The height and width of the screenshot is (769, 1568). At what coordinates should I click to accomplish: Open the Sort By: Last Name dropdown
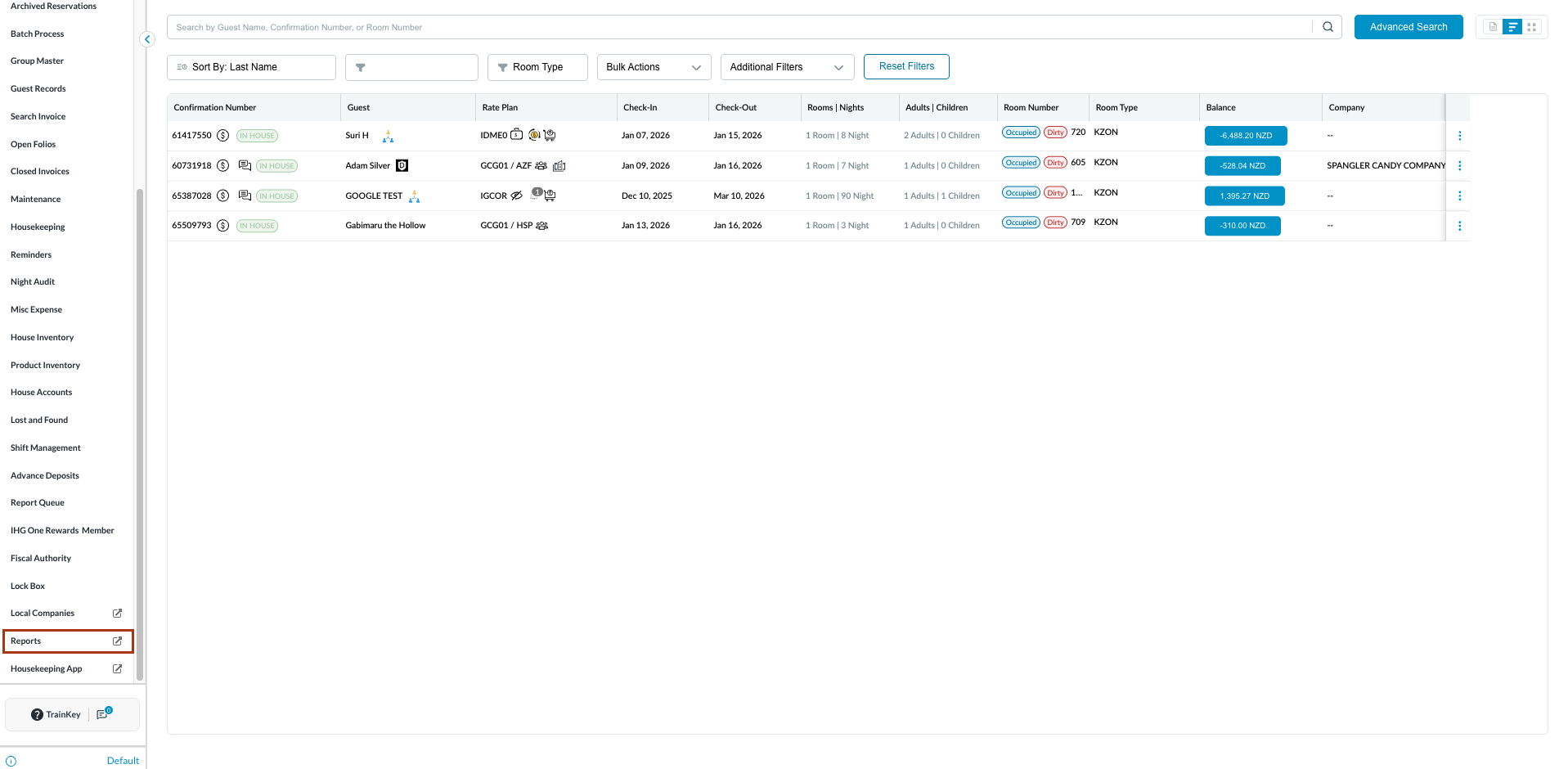tap(251, 67)
